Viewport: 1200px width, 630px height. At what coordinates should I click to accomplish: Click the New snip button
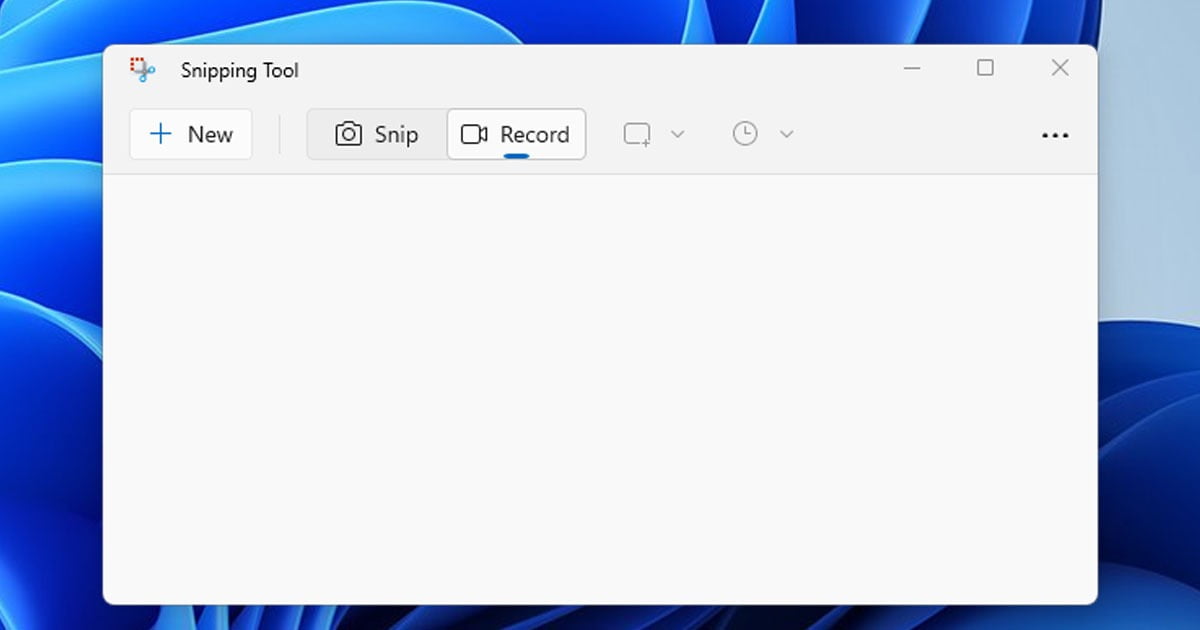191,134
